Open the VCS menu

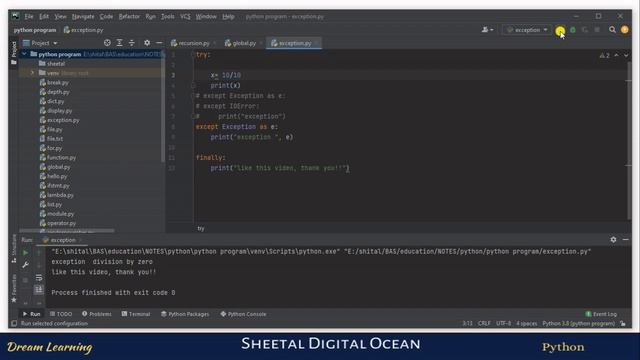point(185,17)
